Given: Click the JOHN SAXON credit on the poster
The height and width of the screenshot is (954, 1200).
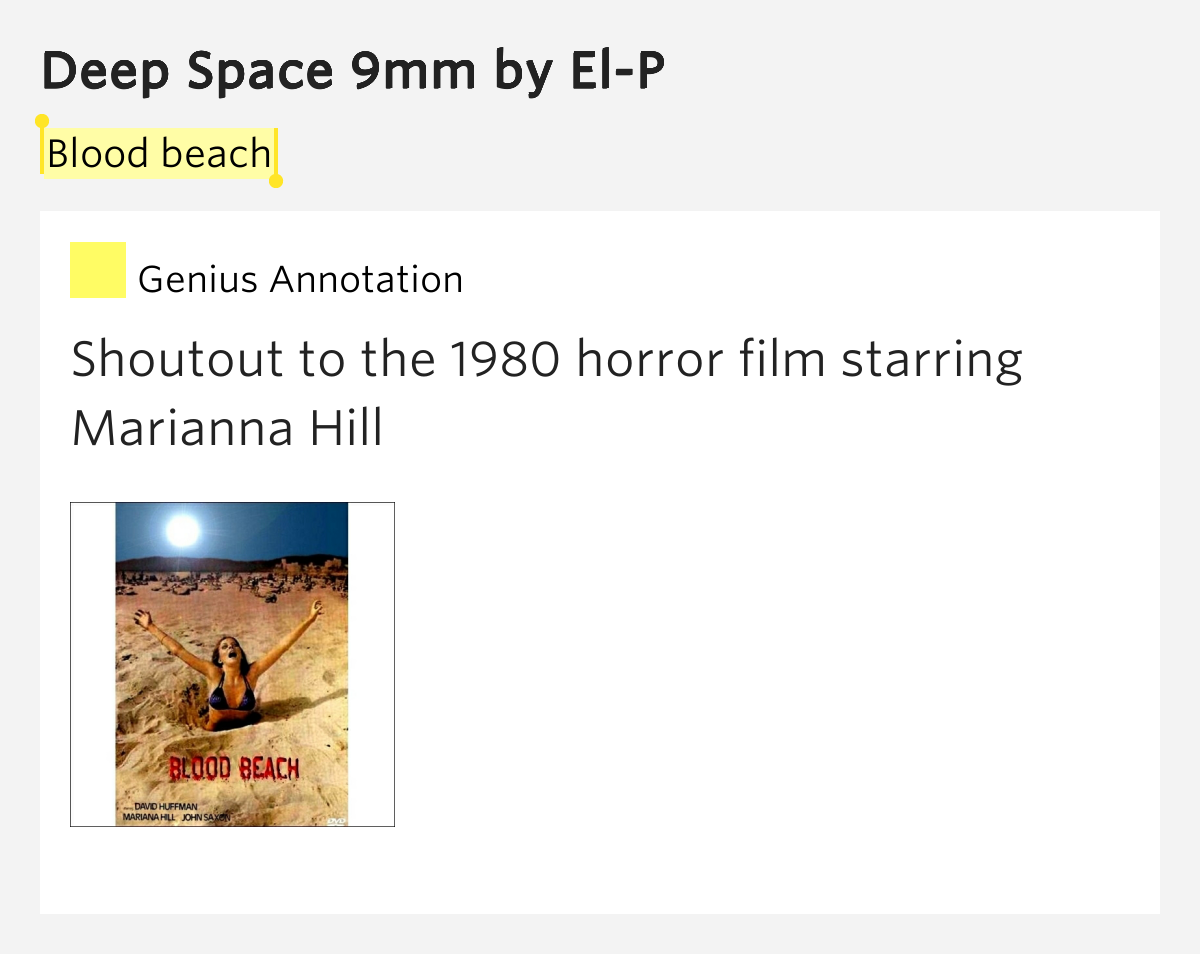Looking at the screenshot, I should tap(206, 818).
